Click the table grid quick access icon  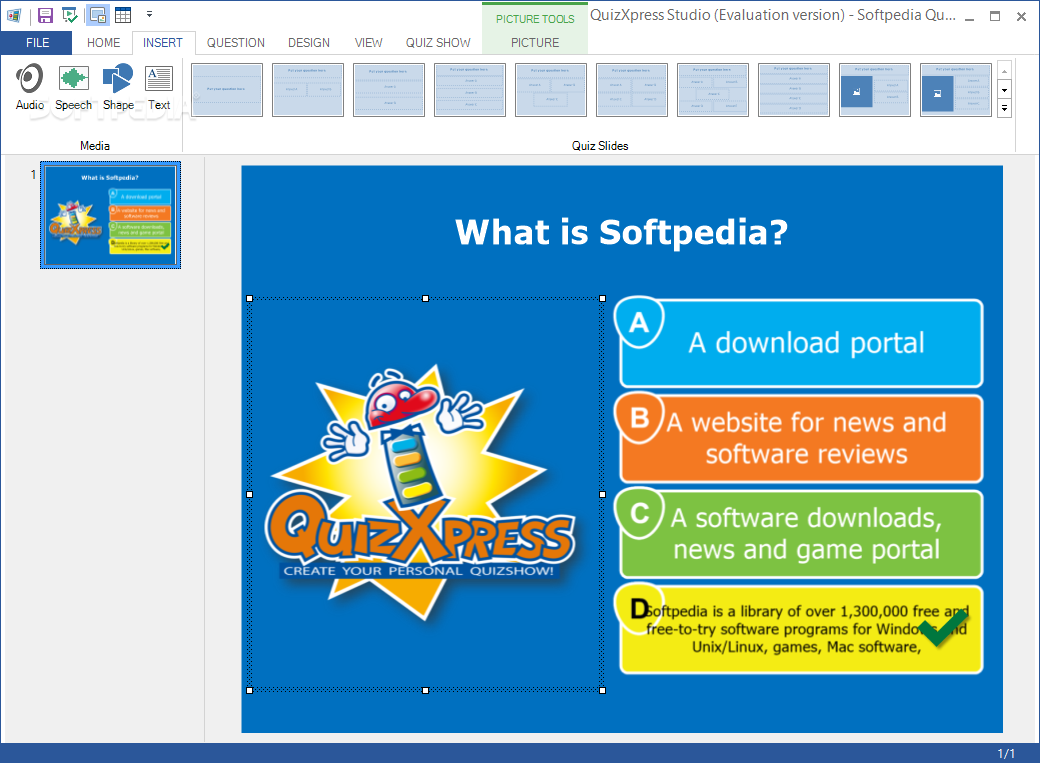(x=123, y=15)
